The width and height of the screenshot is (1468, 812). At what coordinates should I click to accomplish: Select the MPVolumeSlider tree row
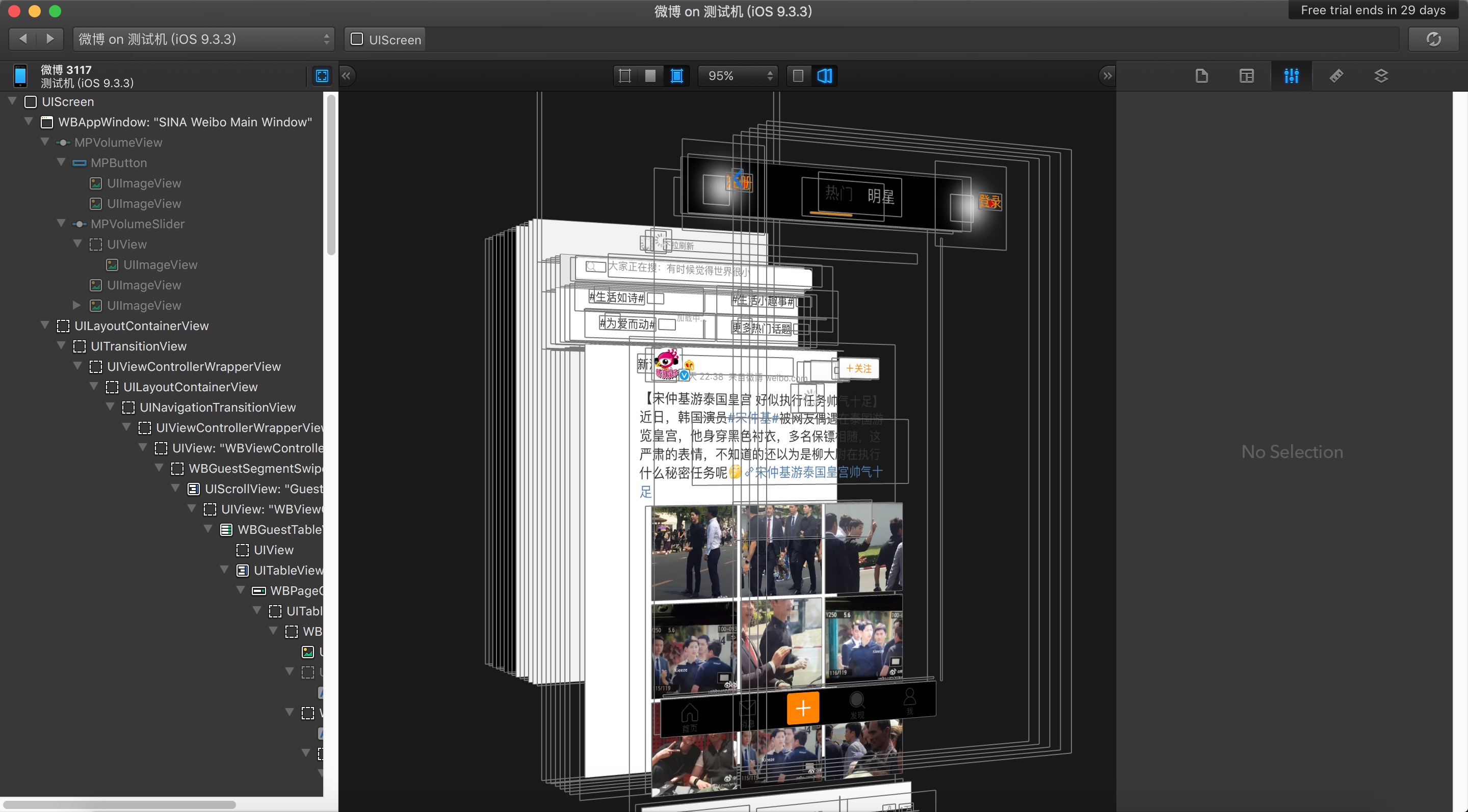(x=162, y=224)
